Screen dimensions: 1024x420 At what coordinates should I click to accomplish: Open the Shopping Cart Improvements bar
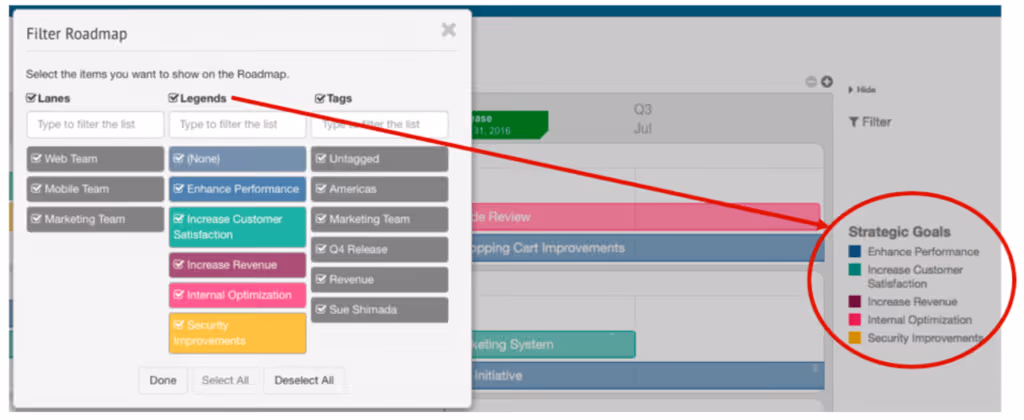coord(648,248)
